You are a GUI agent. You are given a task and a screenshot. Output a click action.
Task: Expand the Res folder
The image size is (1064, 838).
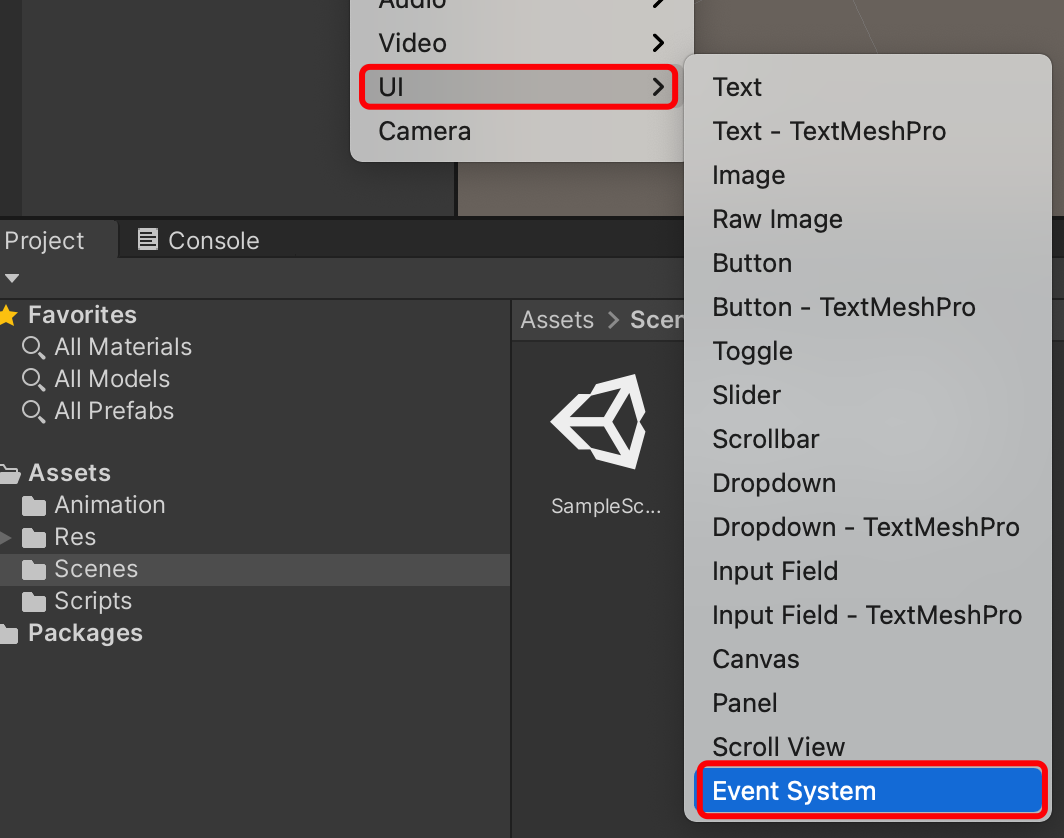click(4, 537)
